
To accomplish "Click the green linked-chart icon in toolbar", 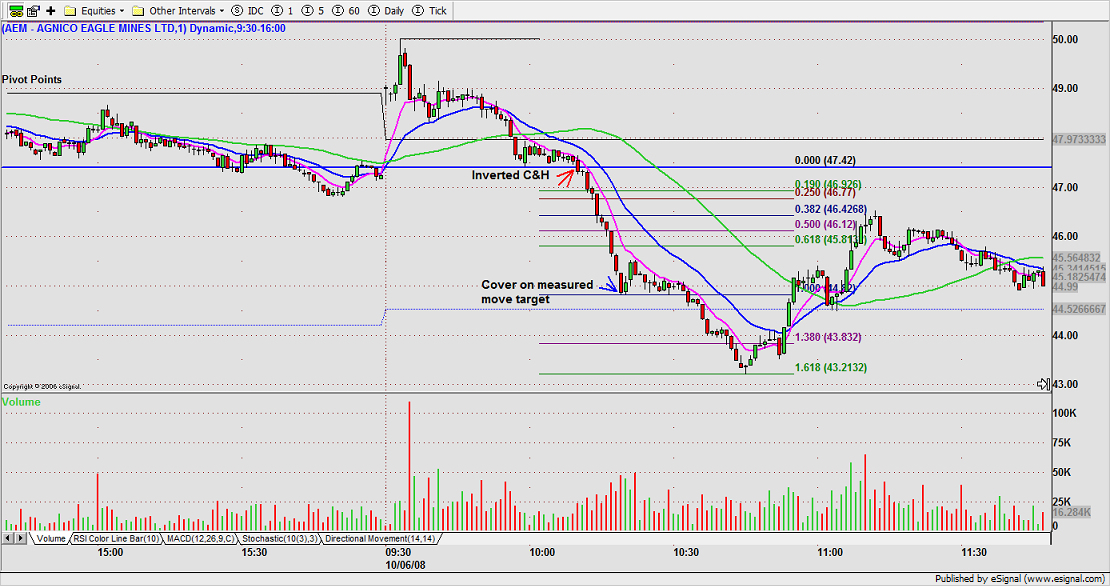I will coord(16,11).
